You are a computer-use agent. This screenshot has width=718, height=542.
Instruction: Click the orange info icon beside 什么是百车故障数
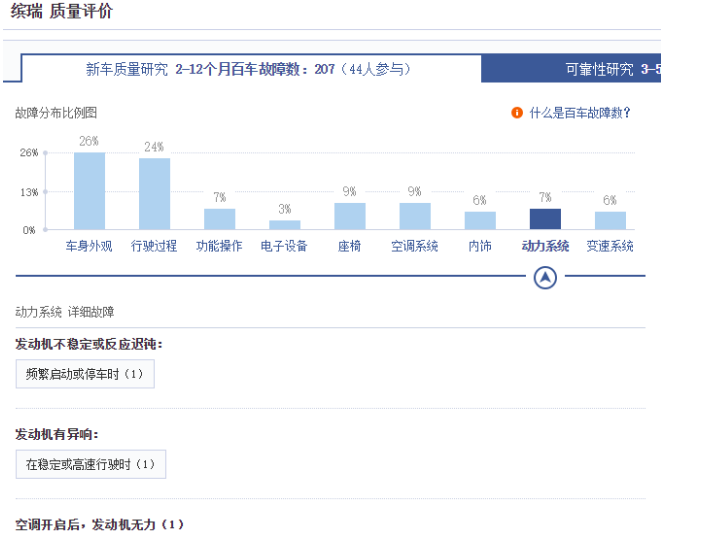click(x=517, y=113)
